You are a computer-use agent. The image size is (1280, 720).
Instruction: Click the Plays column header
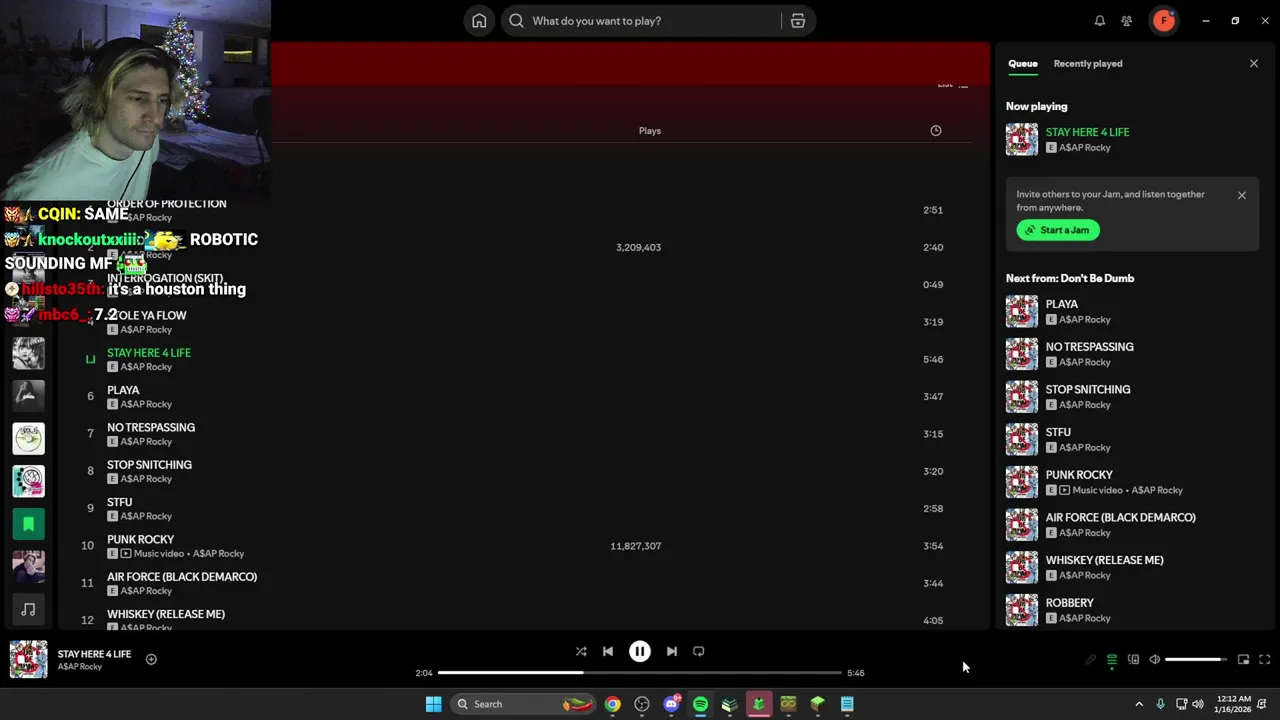click(x=650, y=131)
